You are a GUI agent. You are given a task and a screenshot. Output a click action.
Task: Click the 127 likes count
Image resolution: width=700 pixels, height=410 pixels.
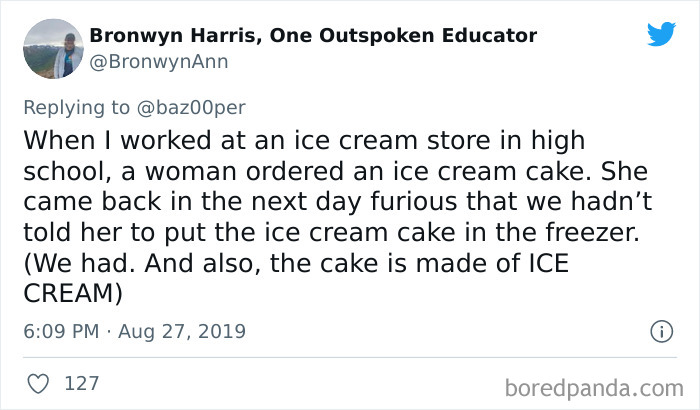80,383
